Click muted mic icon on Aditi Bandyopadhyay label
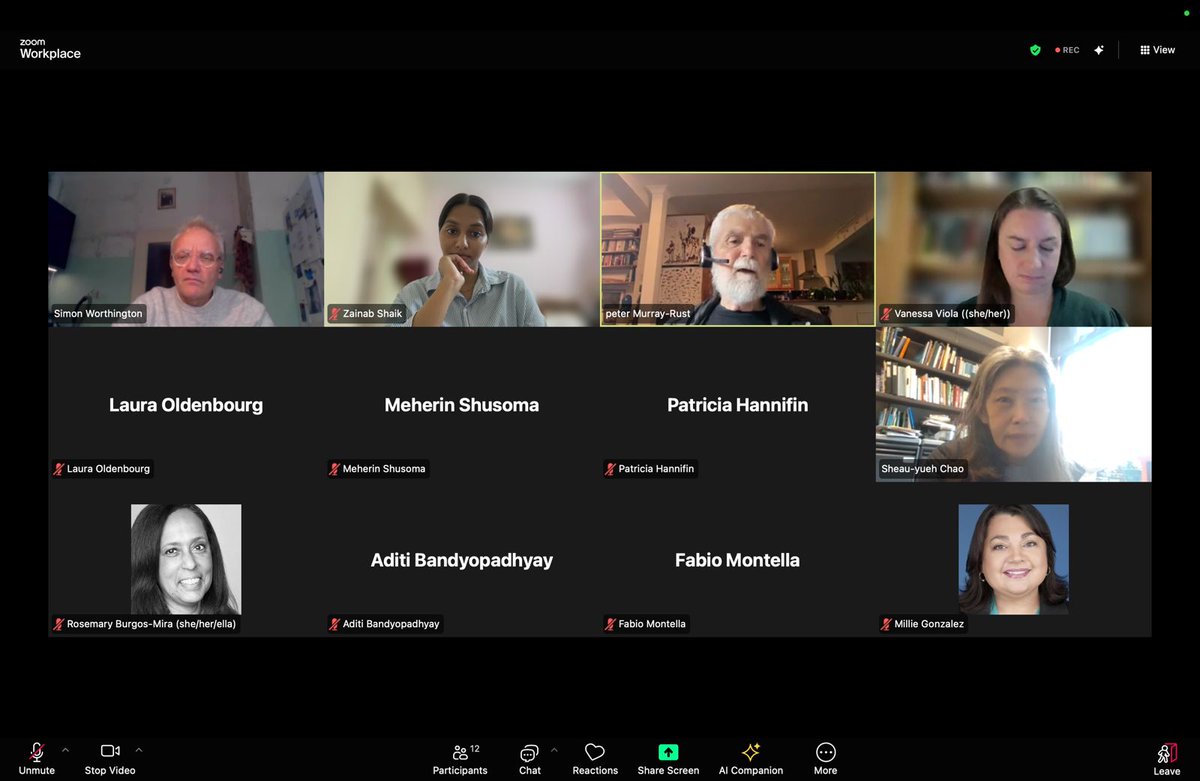 [x=335, y=623]
